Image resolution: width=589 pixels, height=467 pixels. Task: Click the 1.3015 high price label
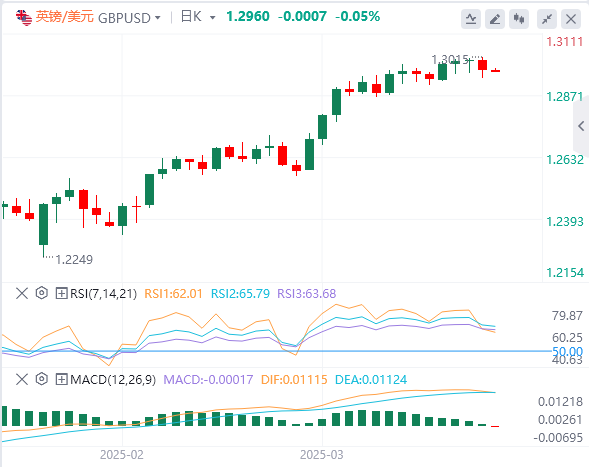450,59
